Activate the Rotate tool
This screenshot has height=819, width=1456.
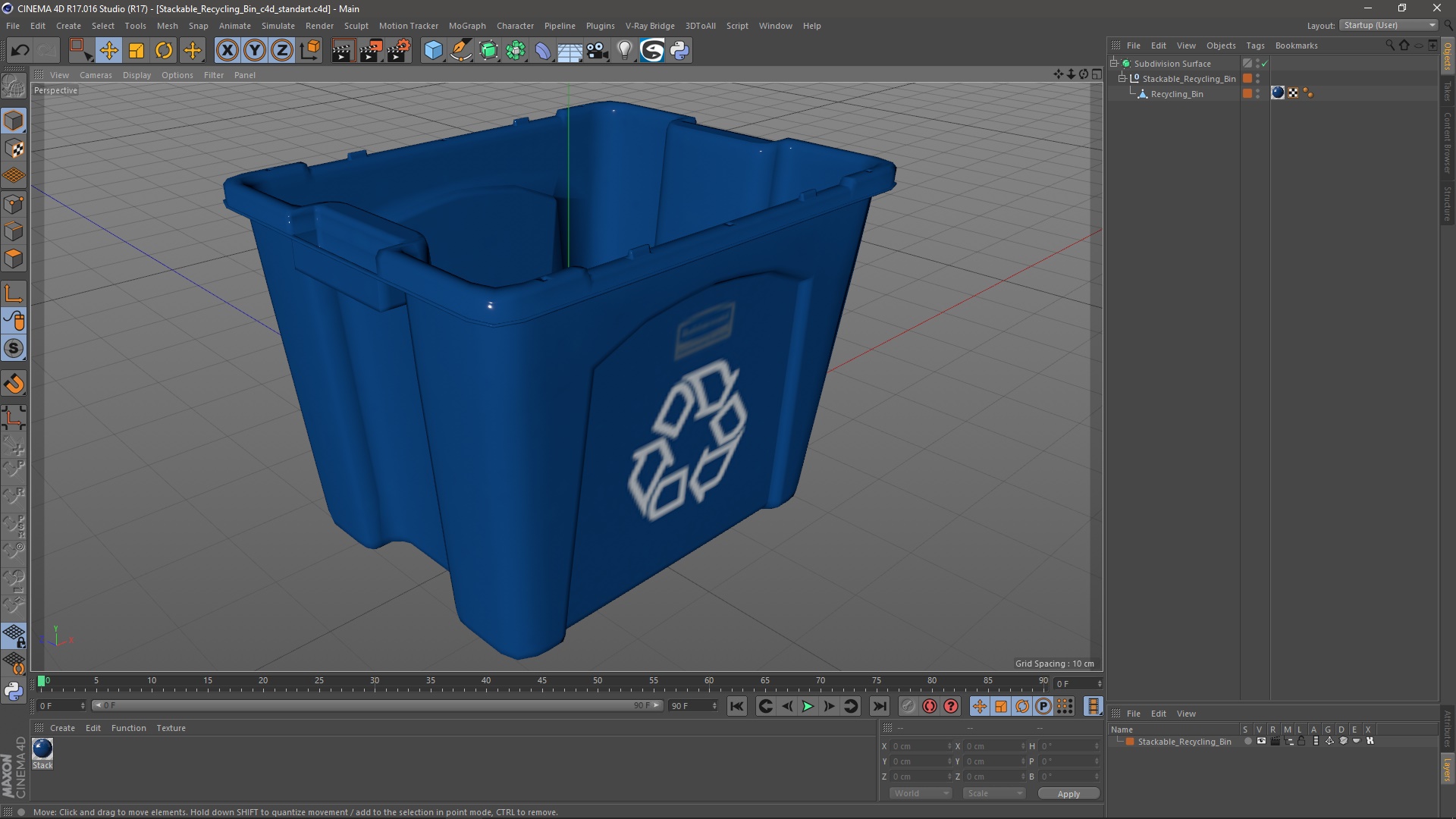pyautogui.click(x=164, y=51)
